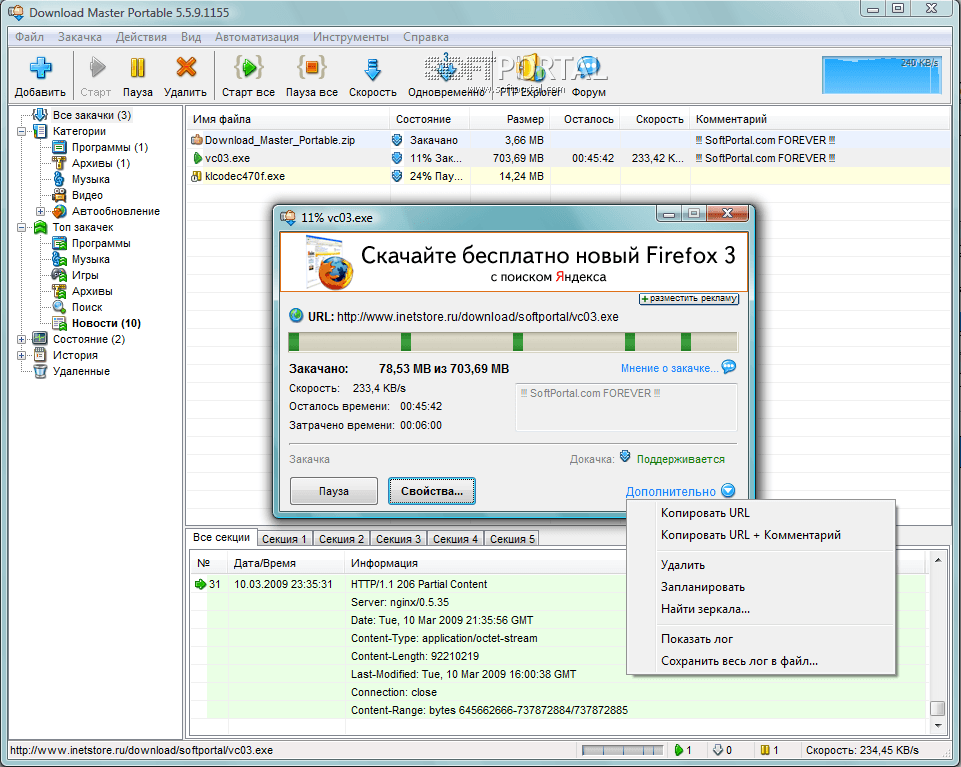Select the Удаленные trash item
This screenshot has width=961, height=767.
(81, 371)
